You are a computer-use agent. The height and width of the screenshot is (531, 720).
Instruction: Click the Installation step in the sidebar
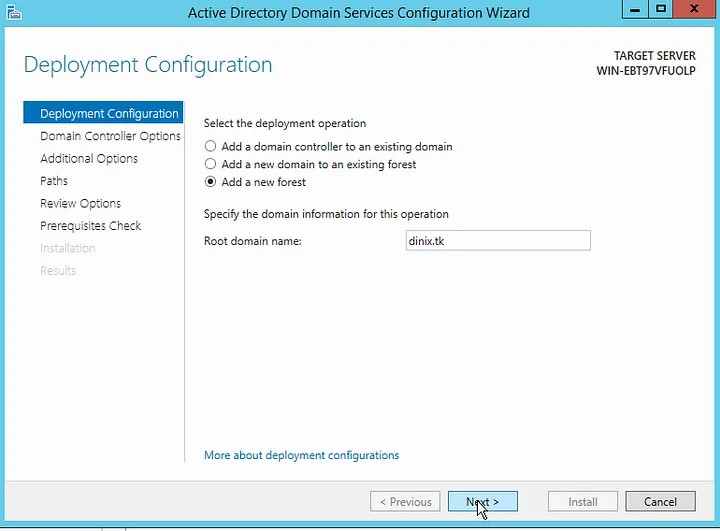point(68,249)
